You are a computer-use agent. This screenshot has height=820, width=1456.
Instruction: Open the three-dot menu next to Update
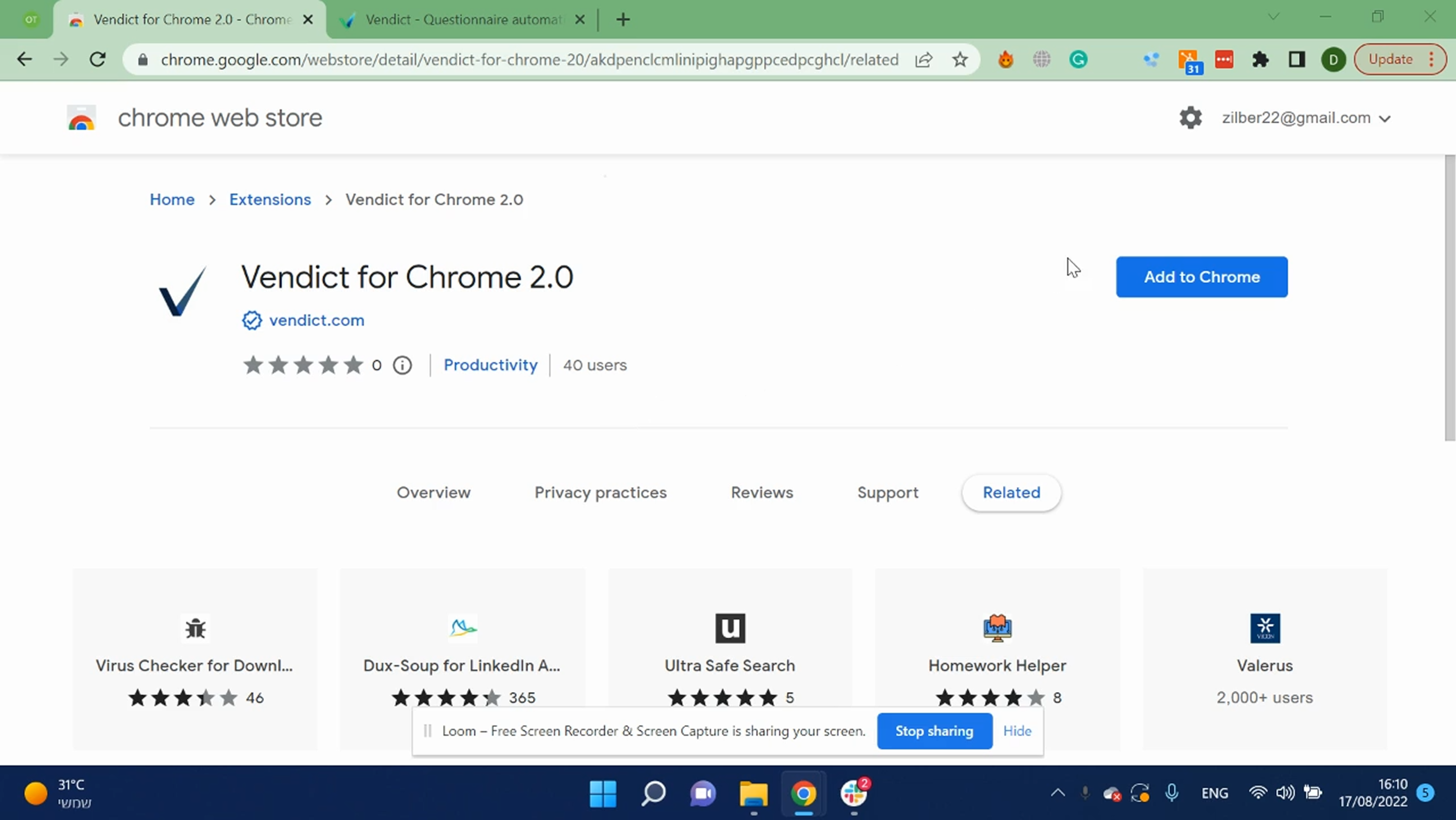click(x=1431, y=59)
